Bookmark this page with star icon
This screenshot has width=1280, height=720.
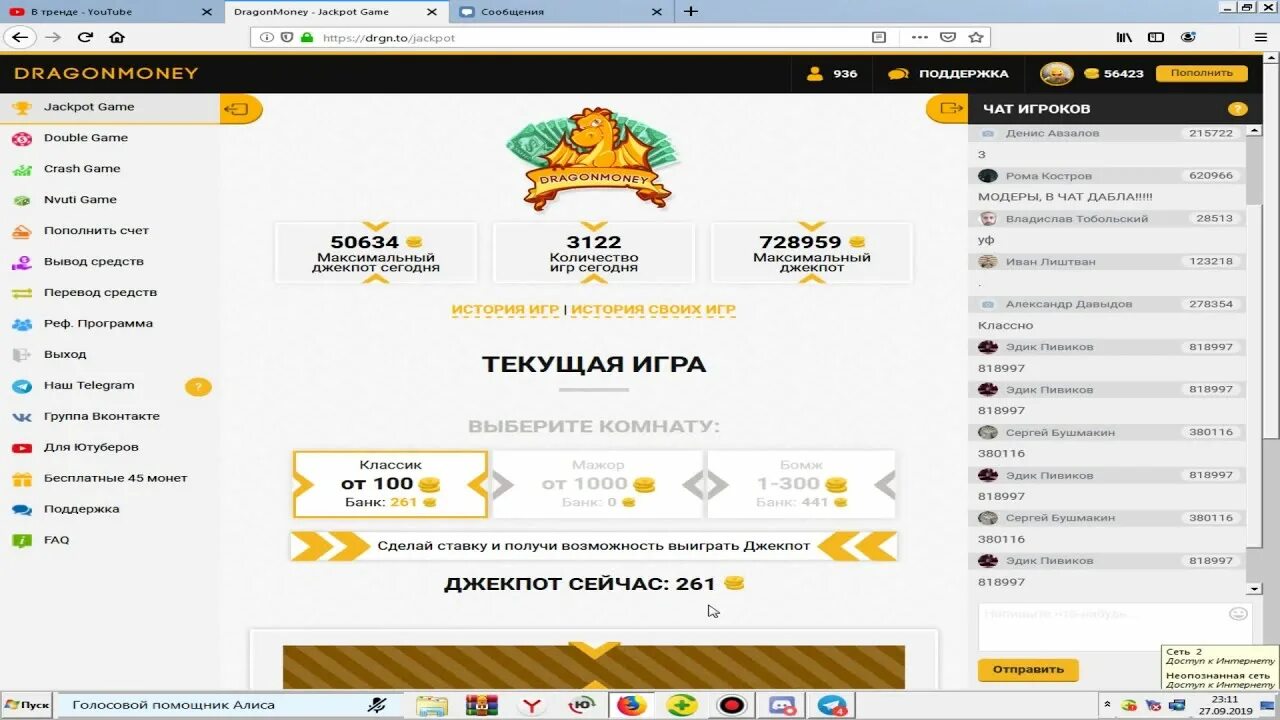(976, 38)
